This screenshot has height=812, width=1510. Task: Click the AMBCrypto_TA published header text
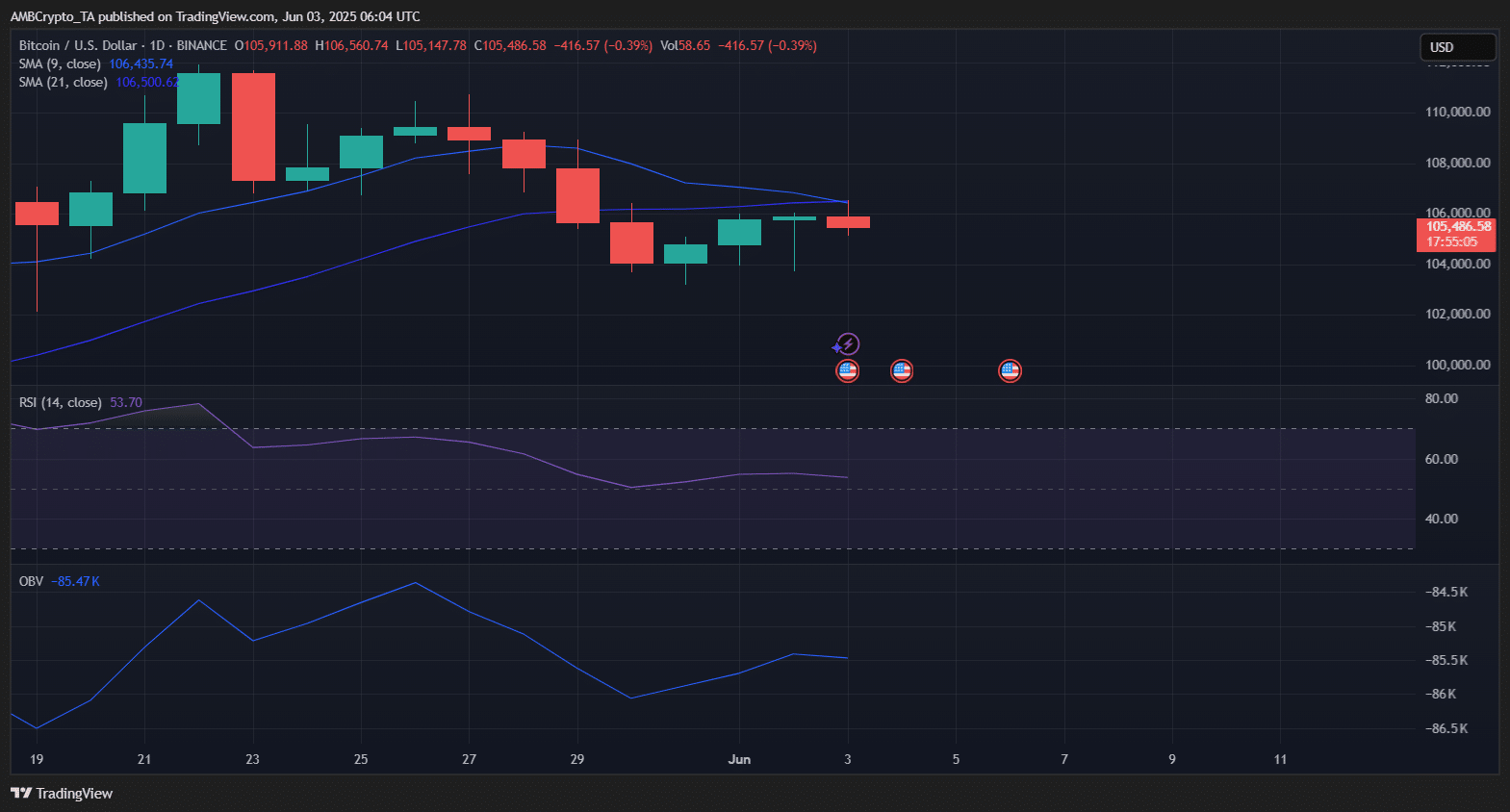point(215,16)
